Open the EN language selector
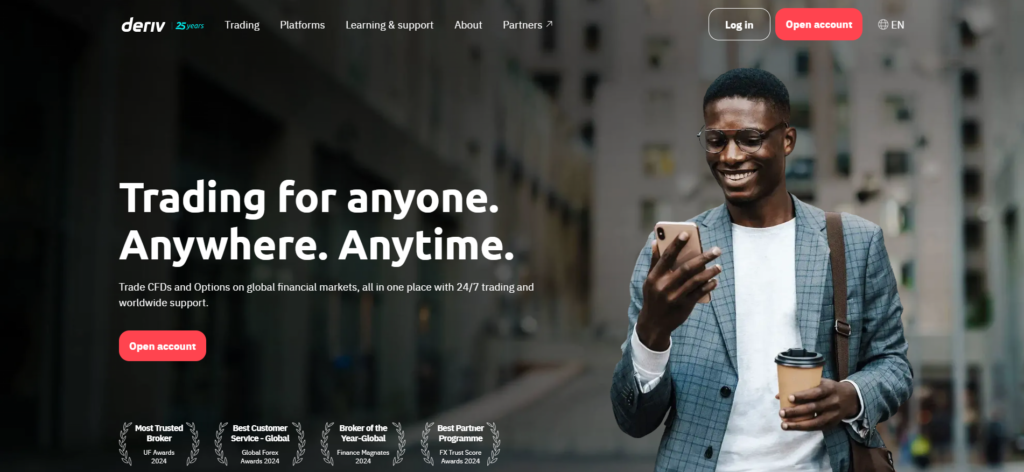1024x472 pixels. (891, 25)
